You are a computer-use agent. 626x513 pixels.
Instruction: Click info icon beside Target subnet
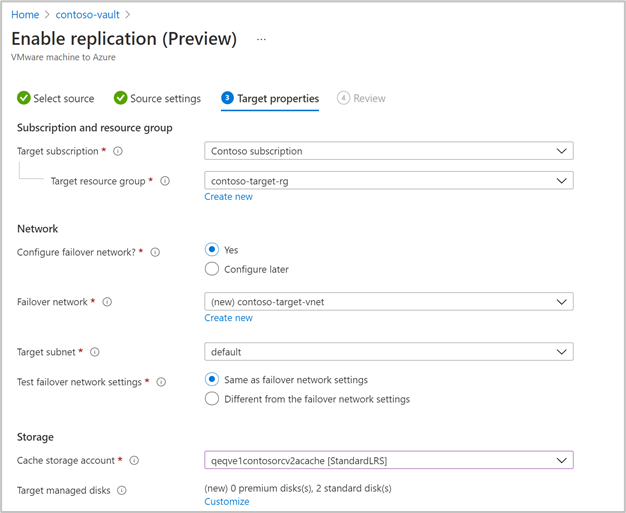[95, 352]
